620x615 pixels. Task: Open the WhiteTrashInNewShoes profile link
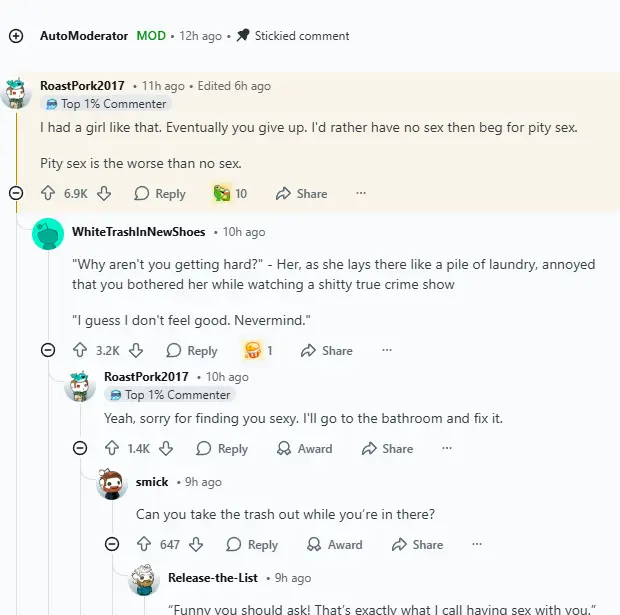click(138, 232)
